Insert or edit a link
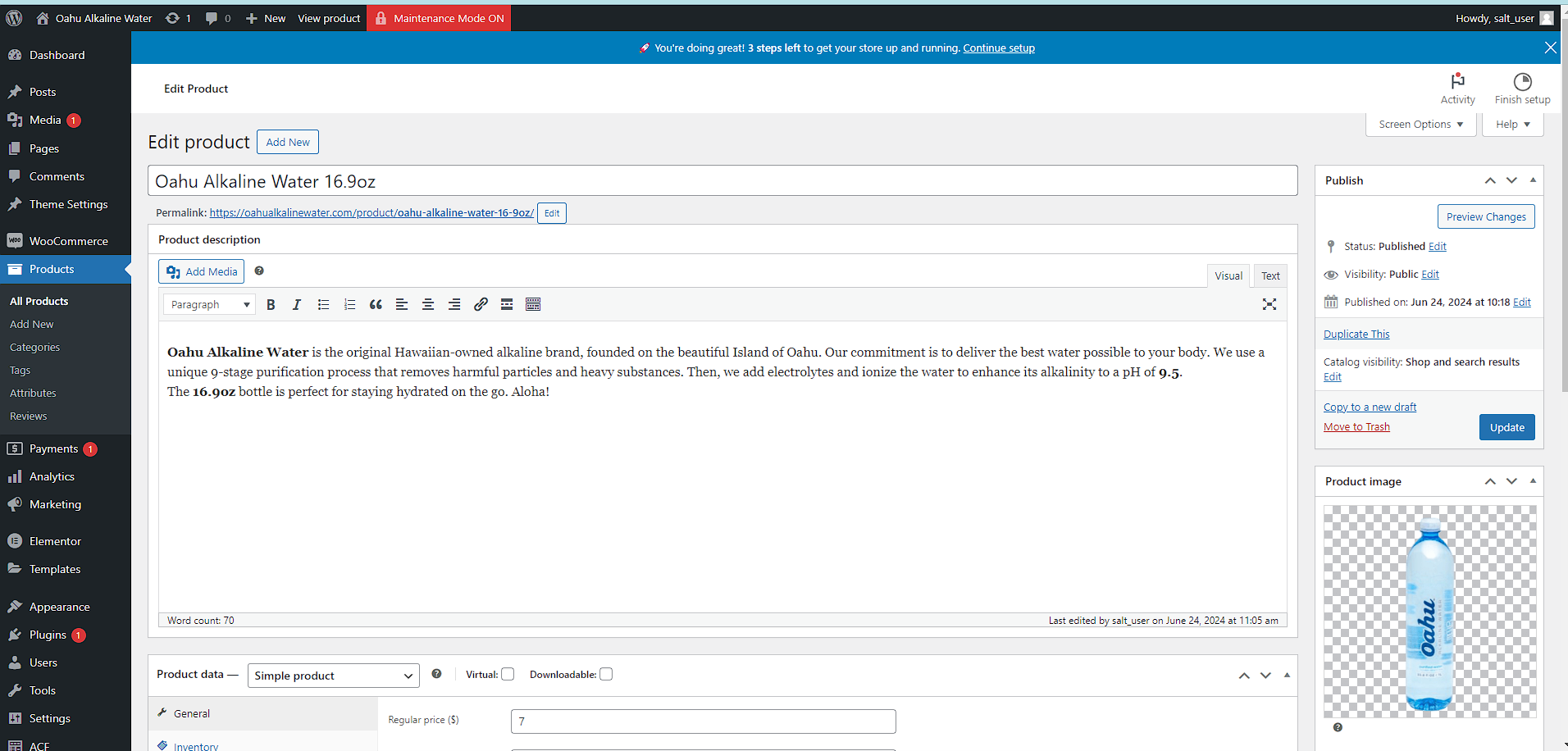The image size is (1568, 751). [481, 304]
